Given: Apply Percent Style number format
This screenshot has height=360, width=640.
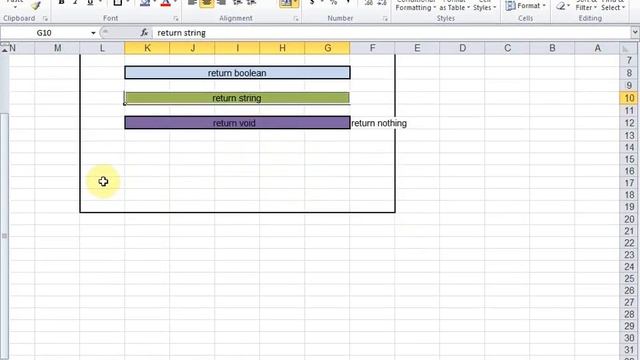Looking at the screenshot, I should 333,3.
